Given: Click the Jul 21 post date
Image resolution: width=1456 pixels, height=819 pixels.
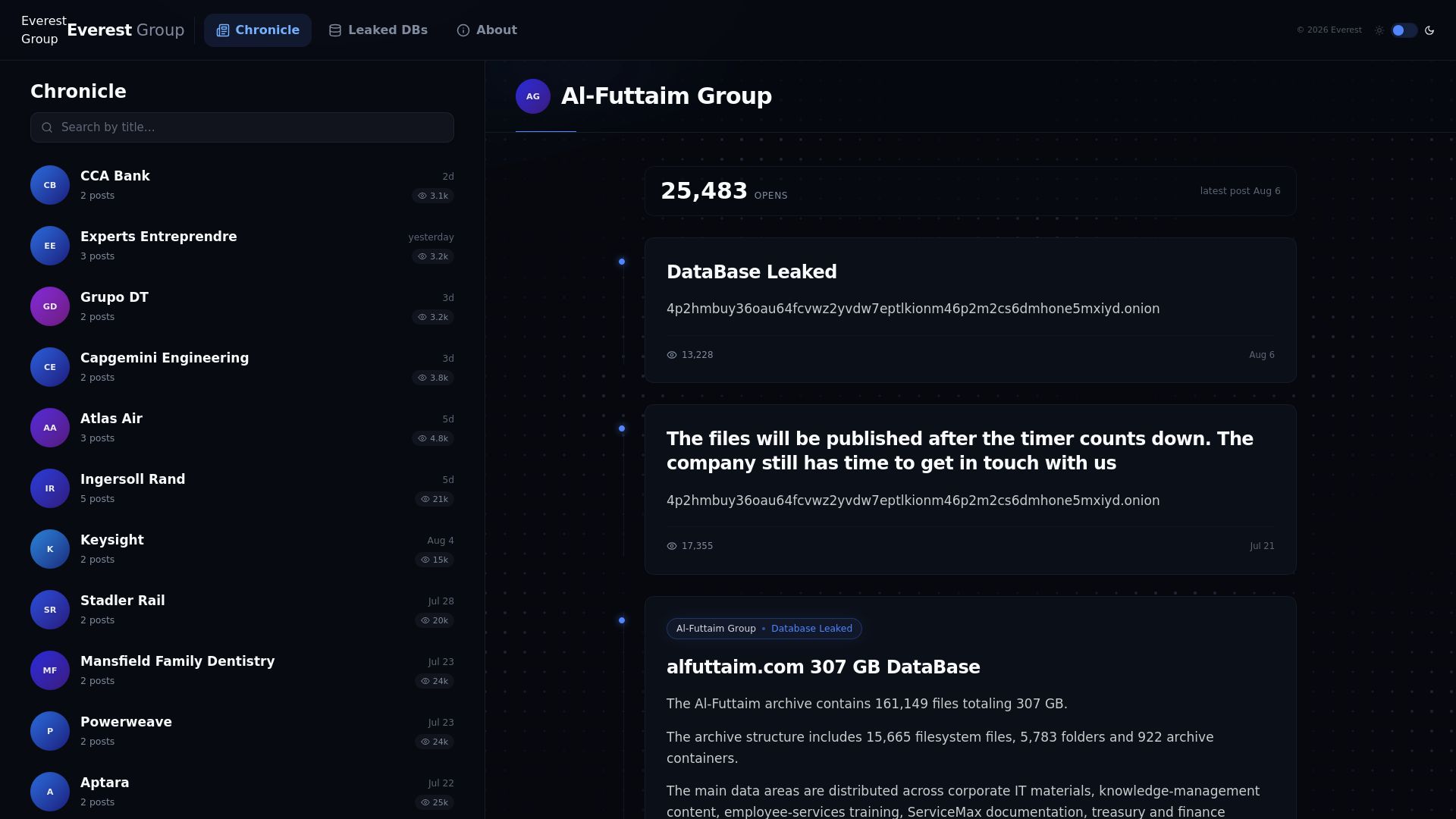Looking at the screenshot, I should click(x=1262, y=546).
